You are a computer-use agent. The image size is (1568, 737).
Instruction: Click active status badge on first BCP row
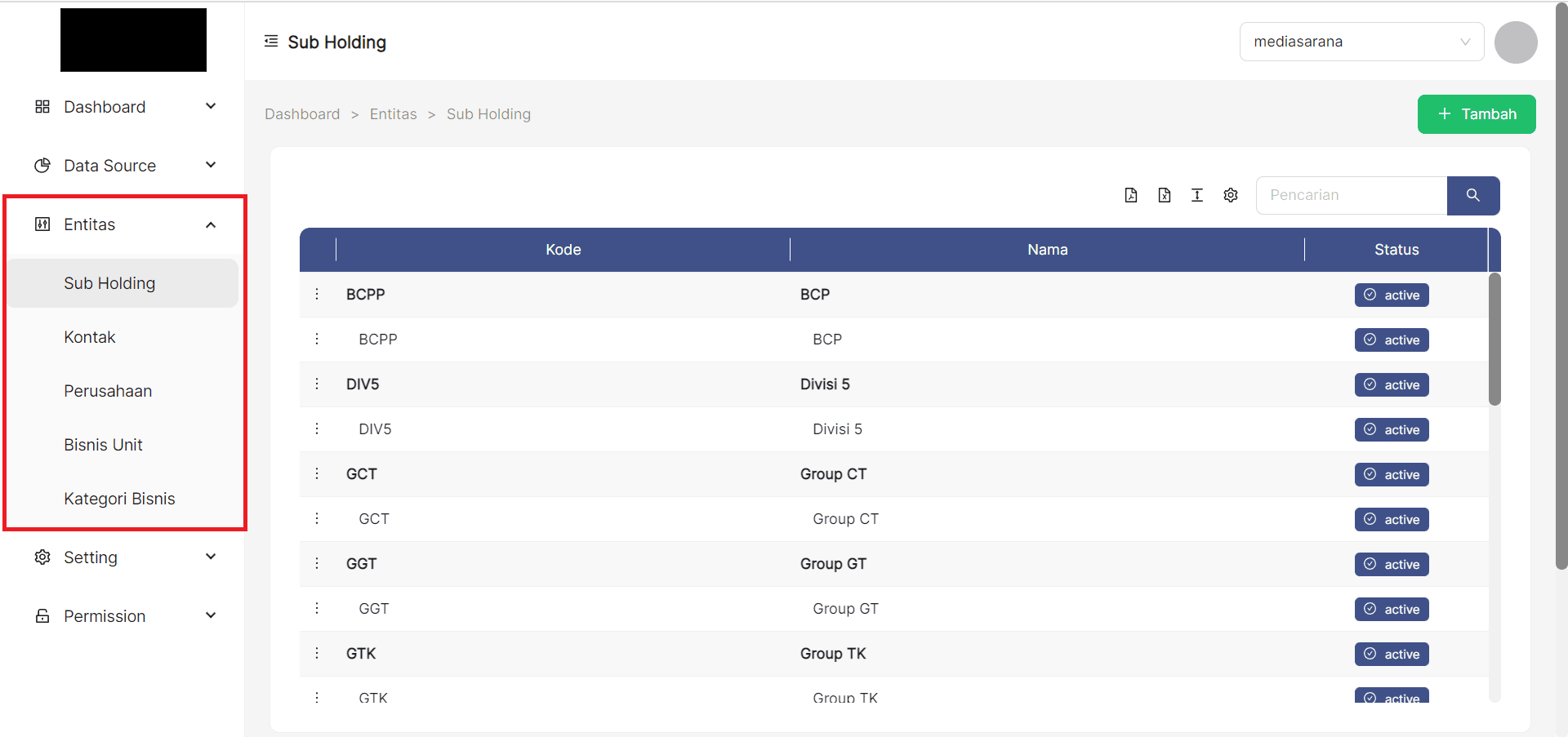pyautogui.click(x=1392, y=295)
